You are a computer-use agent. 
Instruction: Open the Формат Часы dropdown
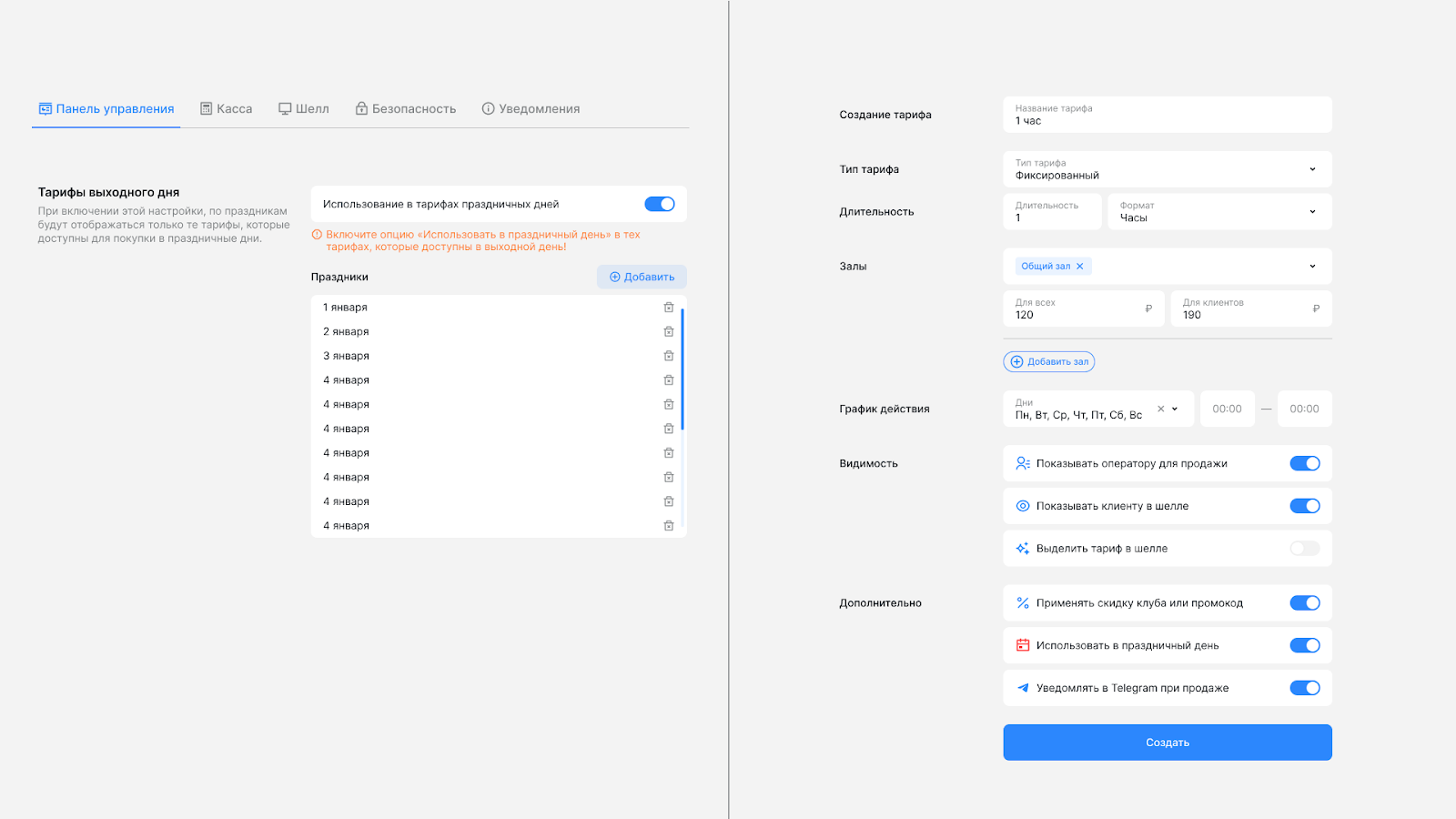[x=1219, y=212]
